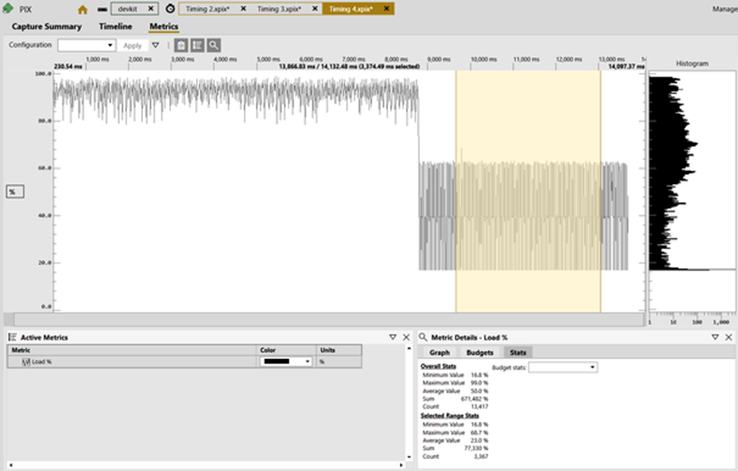Viewport: 738px width, 471px height.
Task: Click the horizontal scrollbar under the graph
Action: click(x=329, y=320)
